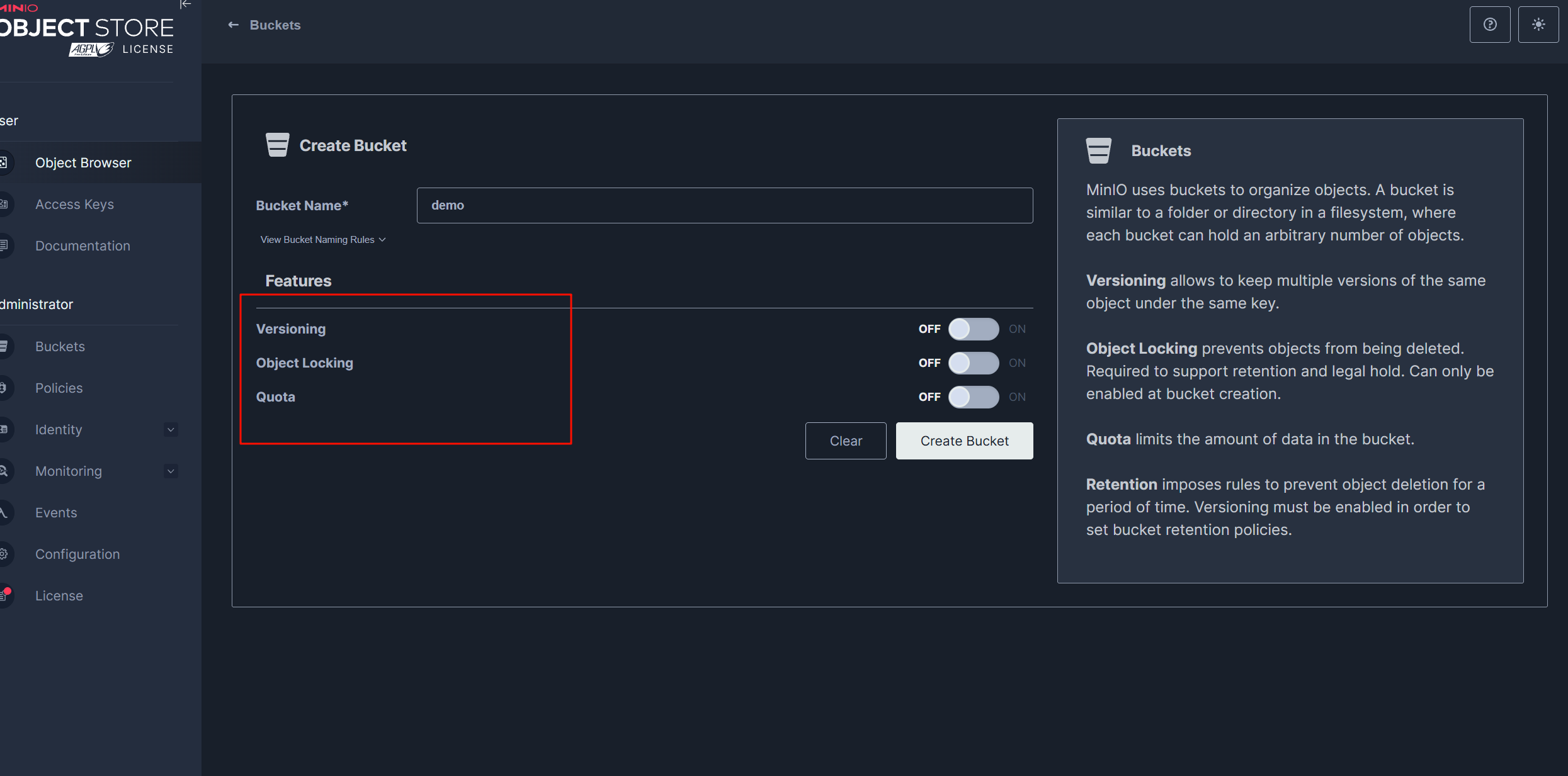Click the Features section heading
The image size is (1568, 776).
coord(298,281)
